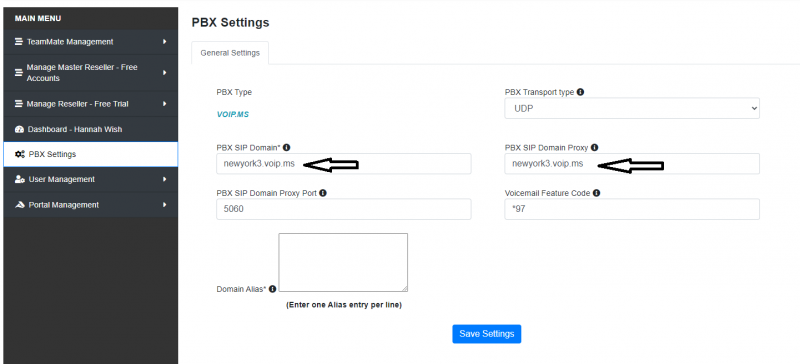Click the Portal Management icon

coord(20,205)
